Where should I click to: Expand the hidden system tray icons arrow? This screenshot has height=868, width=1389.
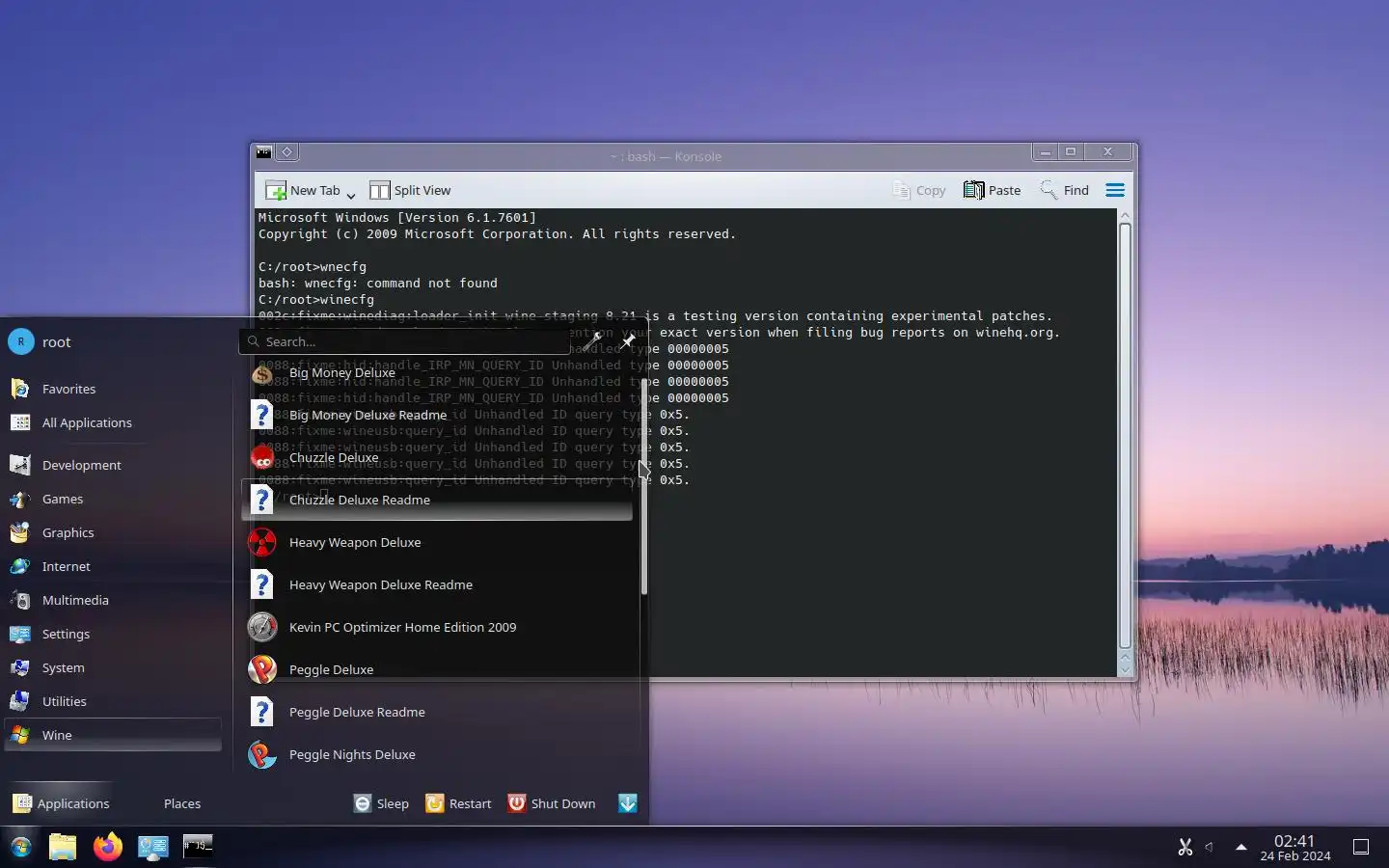coord(1241,847)
